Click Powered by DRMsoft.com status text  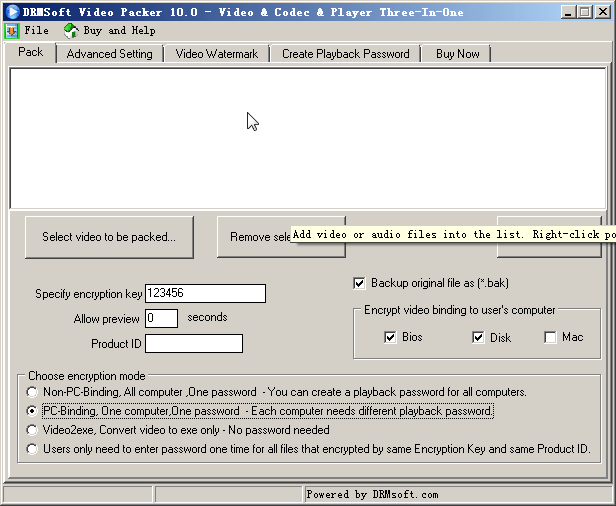pos(372,494)
